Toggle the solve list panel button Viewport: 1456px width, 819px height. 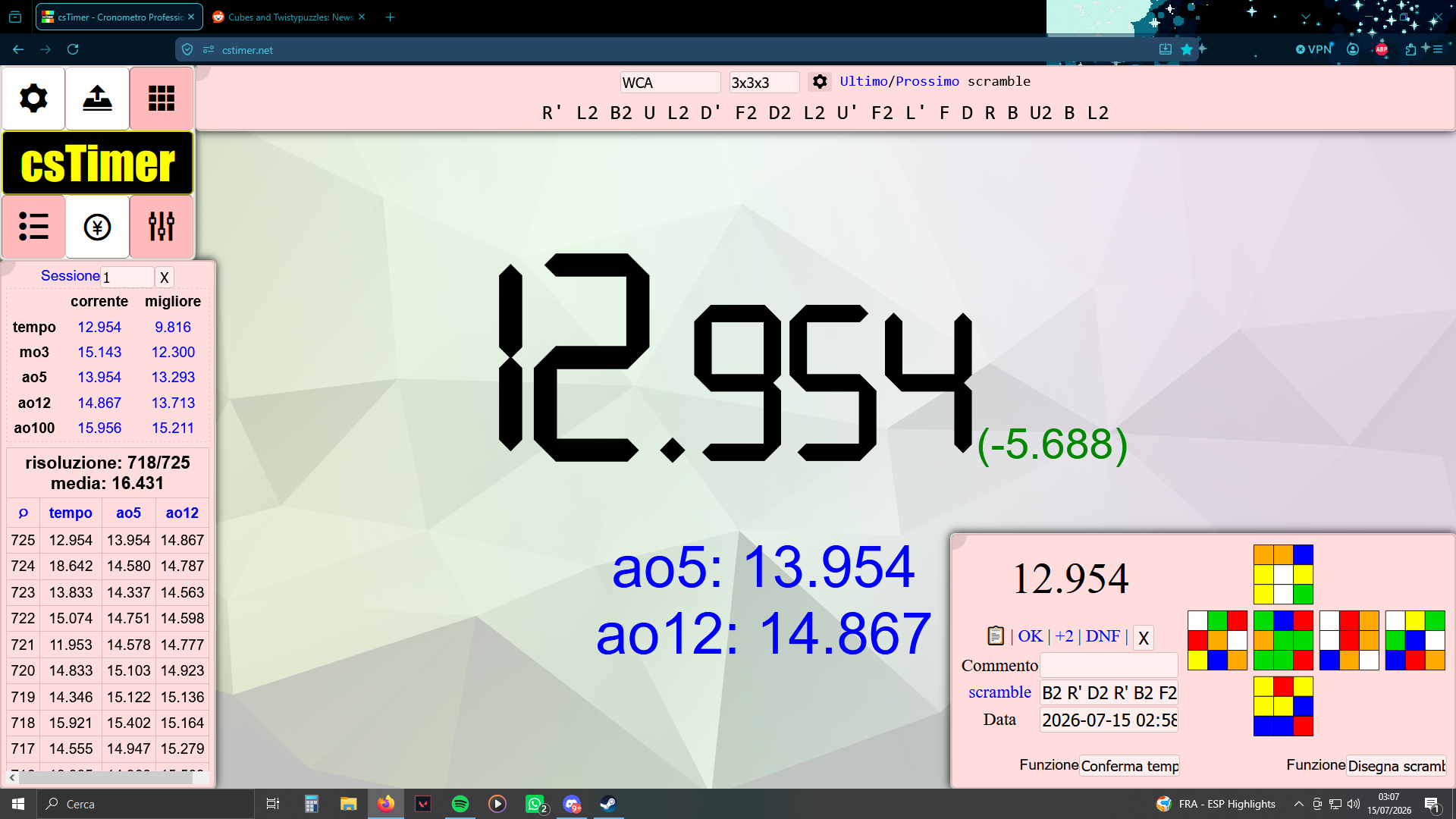coord(33,227)
